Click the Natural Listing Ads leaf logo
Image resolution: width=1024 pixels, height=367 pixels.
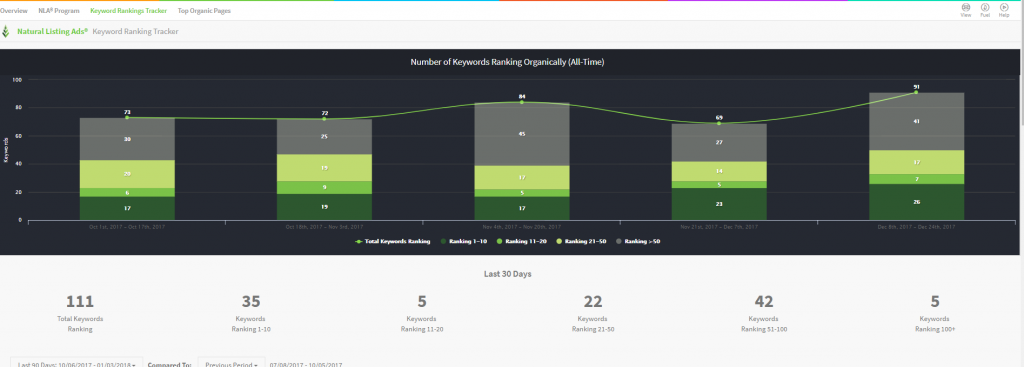(x=6, y=31)
